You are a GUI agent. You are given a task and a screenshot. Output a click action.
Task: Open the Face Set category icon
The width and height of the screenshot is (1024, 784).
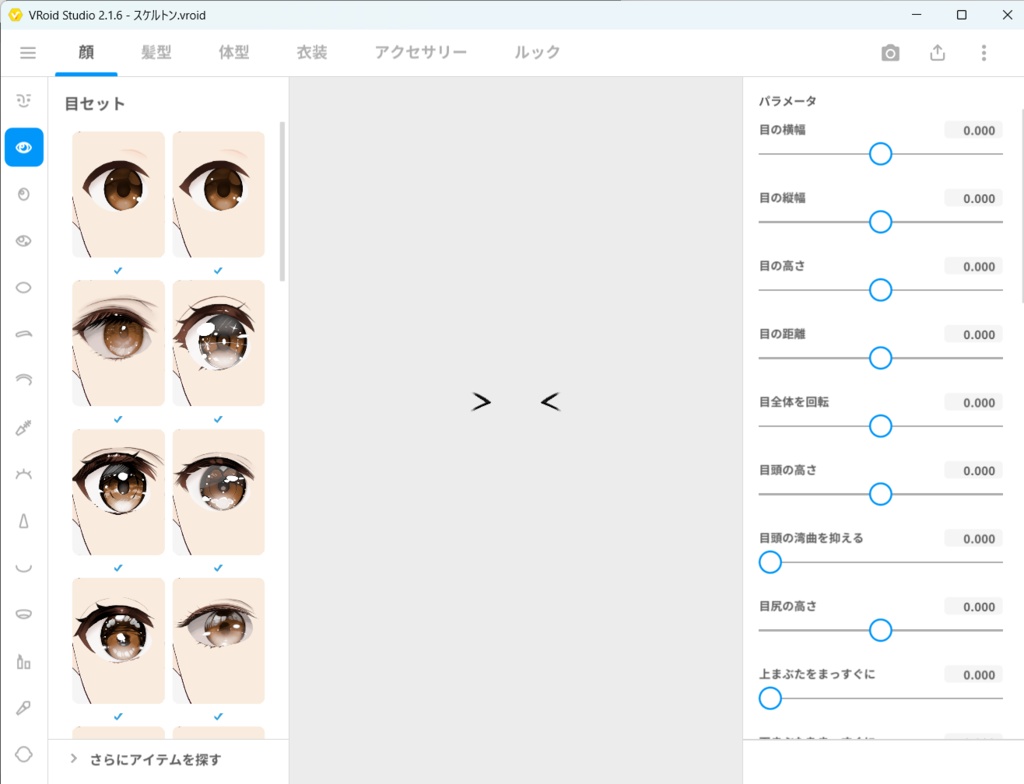pyautogui.click(x=24, y=101)
